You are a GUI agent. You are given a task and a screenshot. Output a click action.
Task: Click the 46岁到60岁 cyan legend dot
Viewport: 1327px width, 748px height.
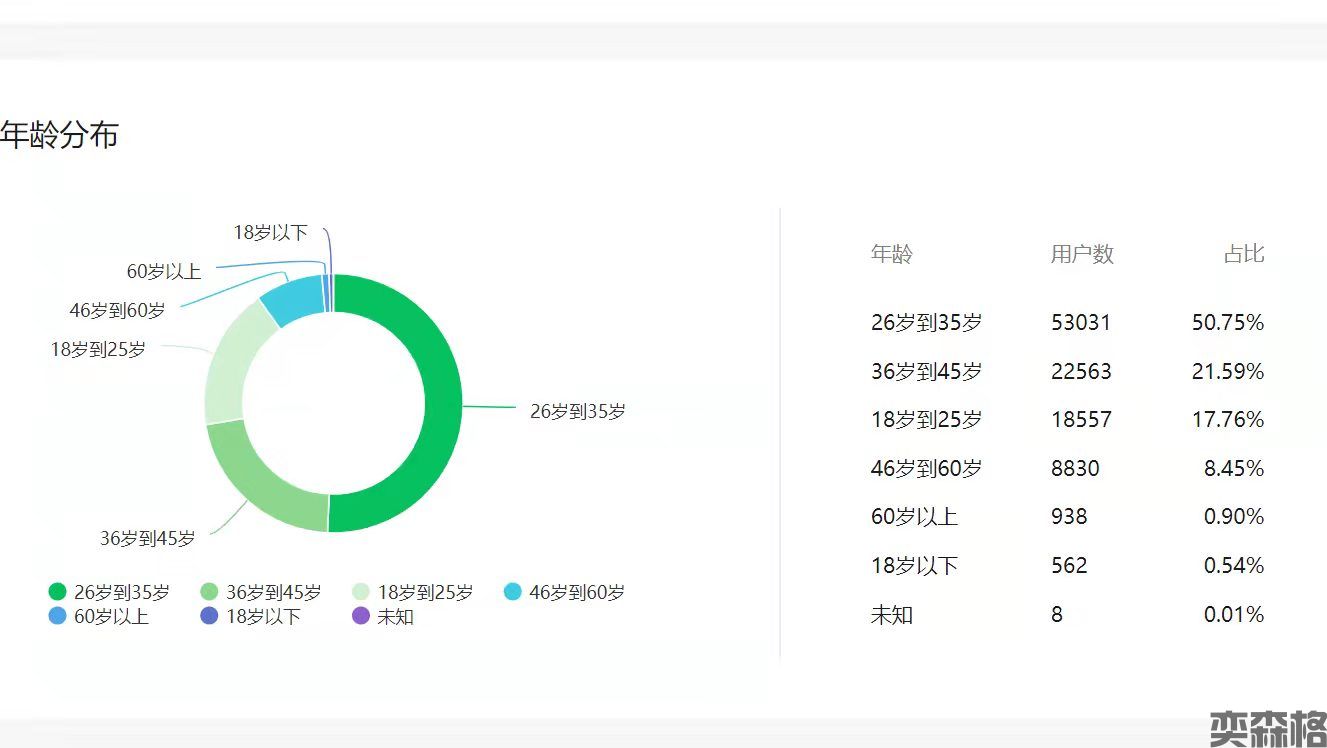[x=513, y=592]
